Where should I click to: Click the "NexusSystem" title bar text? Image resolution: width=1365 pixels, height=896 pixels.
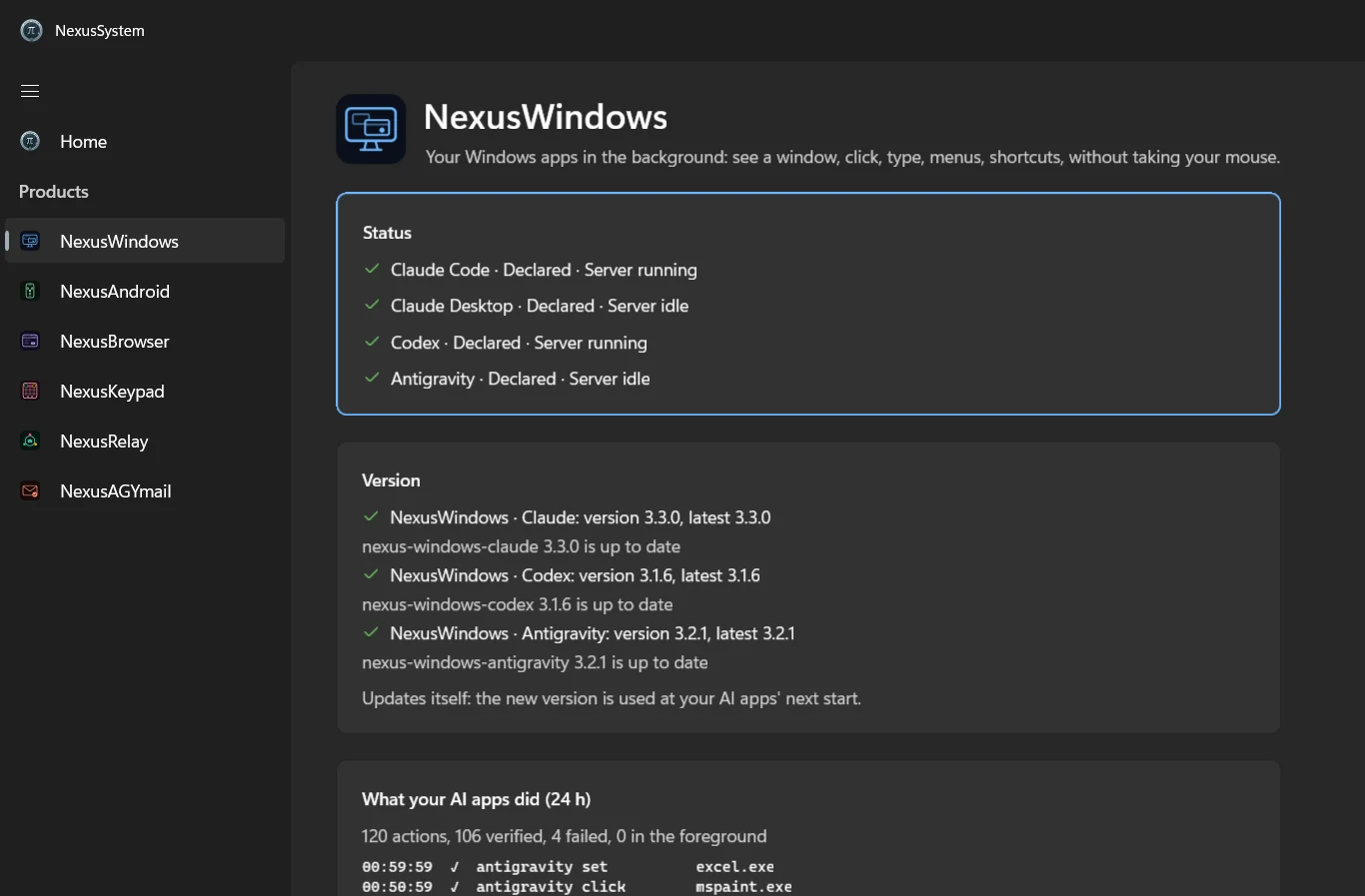(x=100, y=31)
